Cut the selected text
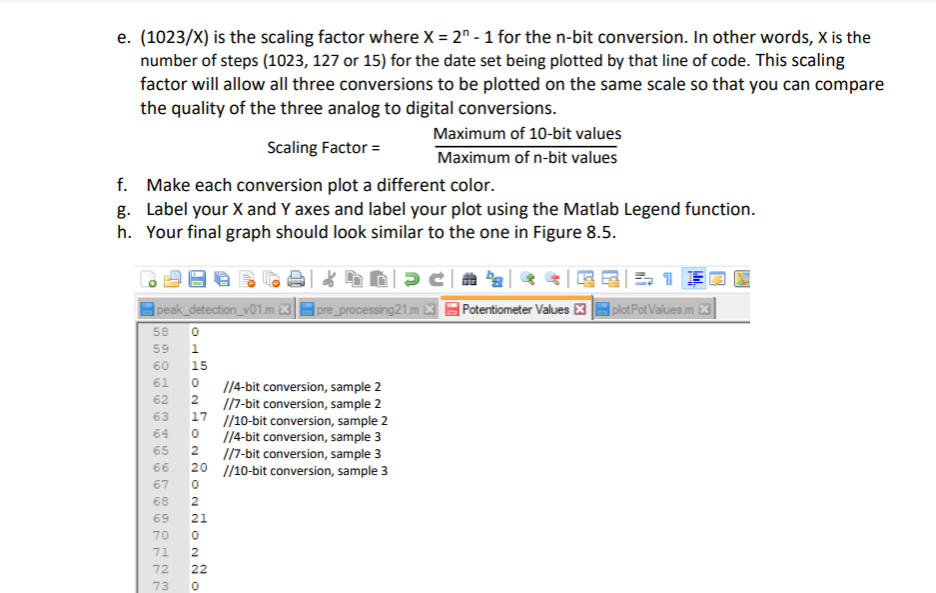Viewport: 936px width, 593px height. click(x=329, y=278)
